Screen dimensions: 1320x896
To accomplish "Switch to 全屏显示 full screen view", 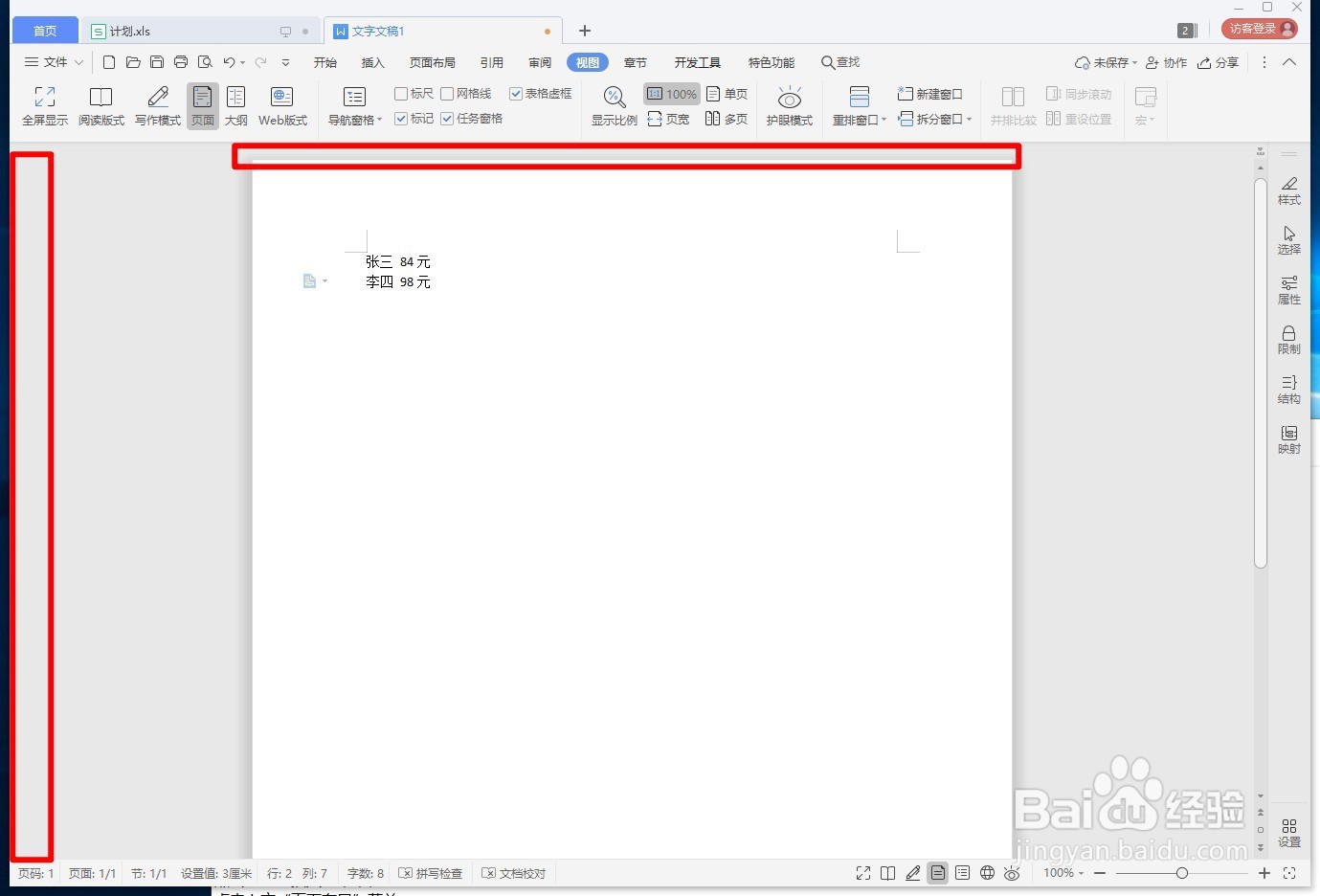I will click(44, 105).
